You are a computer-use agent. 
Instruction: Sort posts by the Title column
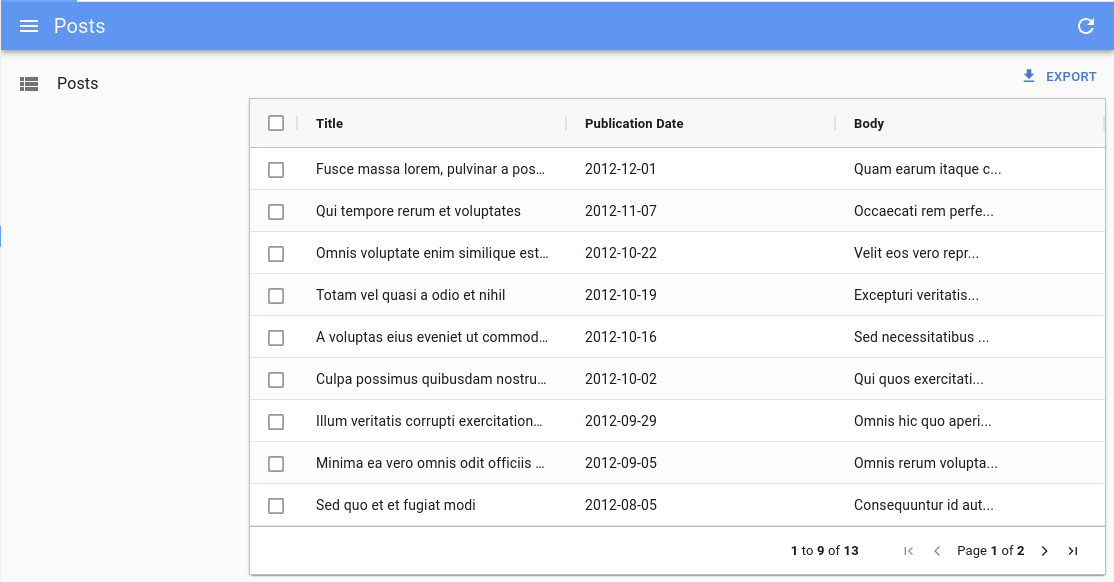[x=330, y=123]
